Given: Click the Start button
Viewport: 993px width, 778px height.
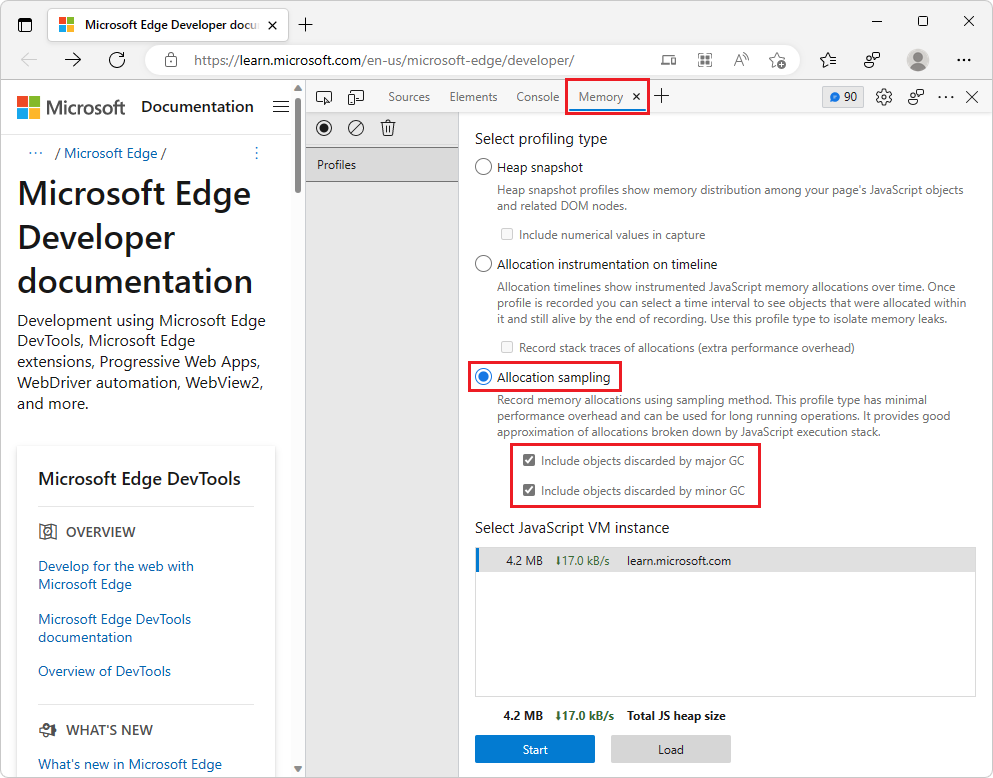Looking at the screenshot, I should pos(534,749).
